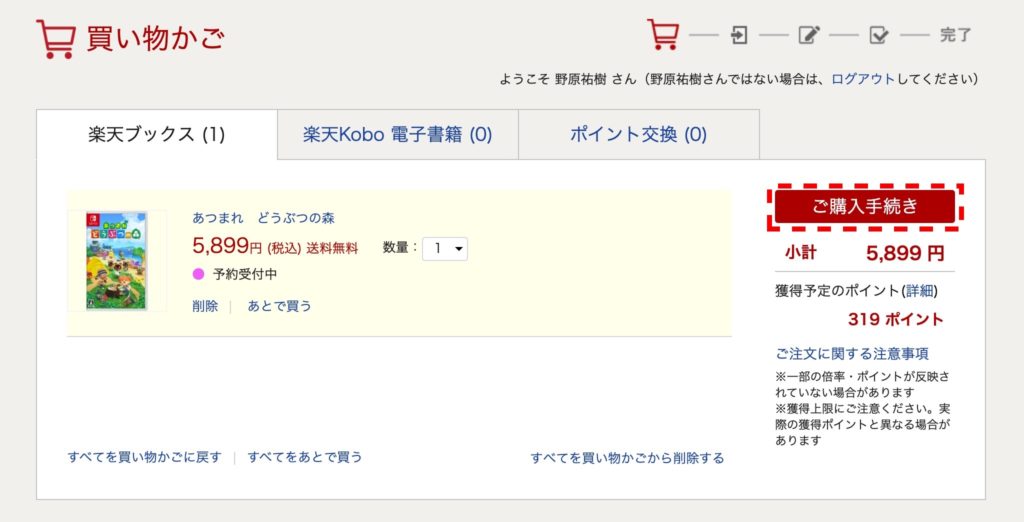The height and width of the screenshot is (522, 1024).
Task: Click 削除 to remove the item
Action: tap(205, 306)
